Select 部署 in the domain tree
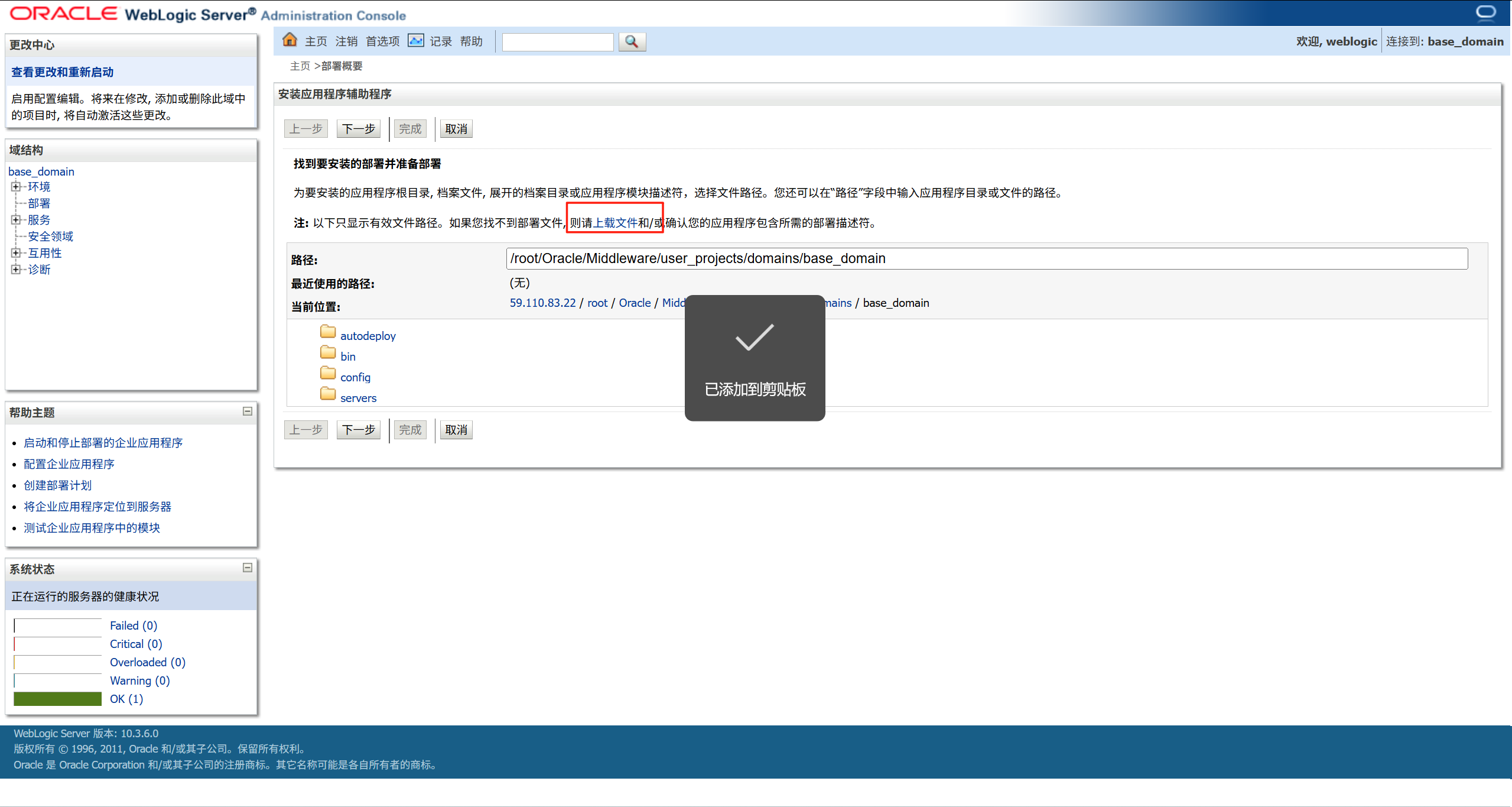This screenshot has width=1512, height=807. 39,203
